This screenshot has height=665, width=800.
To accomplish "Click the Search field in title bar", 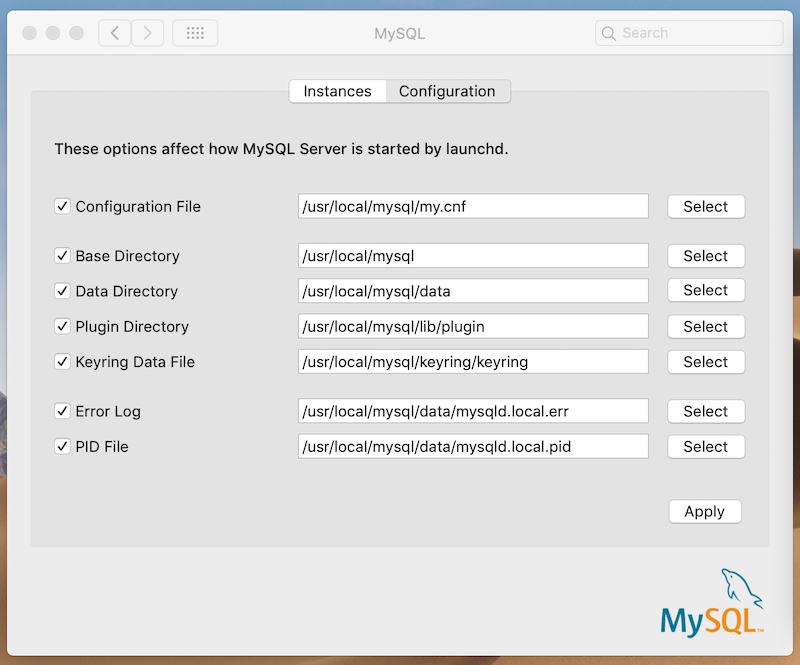I will (689, 33).
